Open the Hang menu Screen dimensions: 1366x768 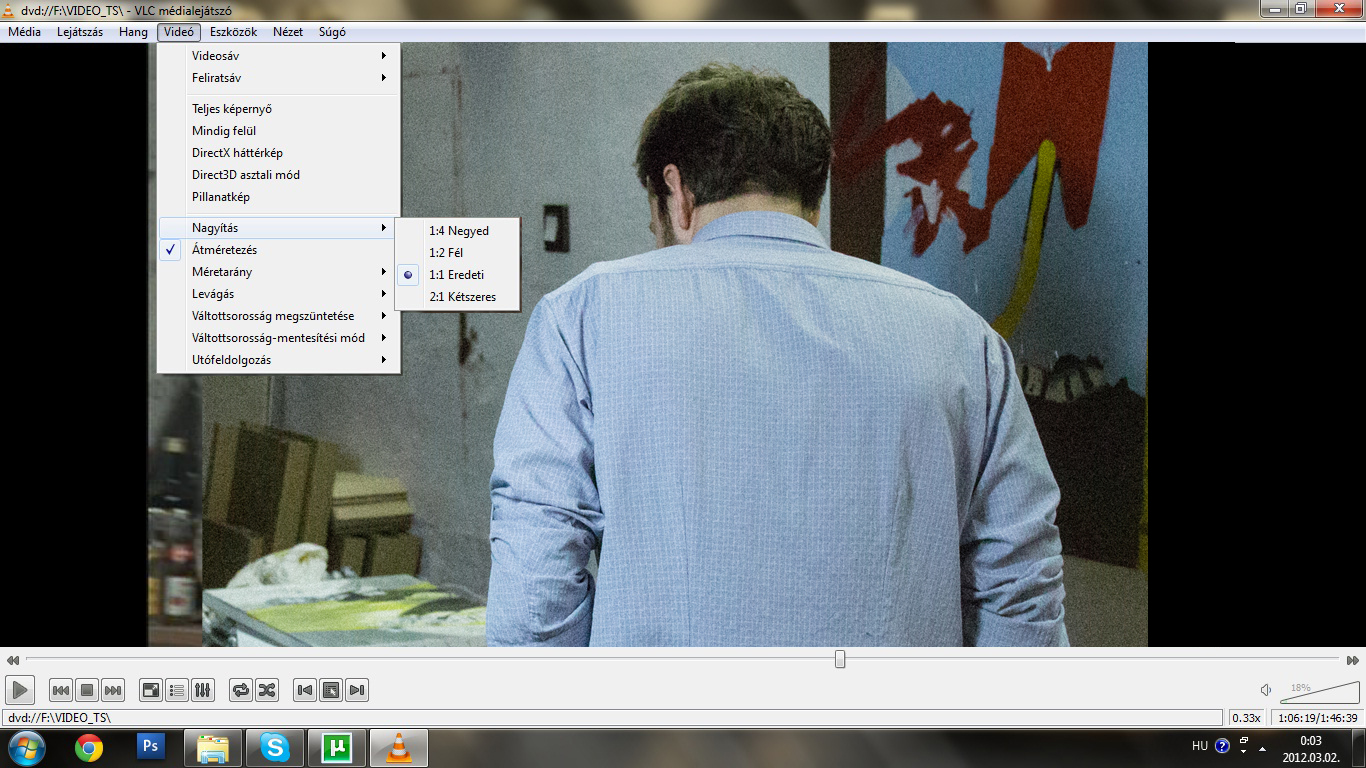133,32
